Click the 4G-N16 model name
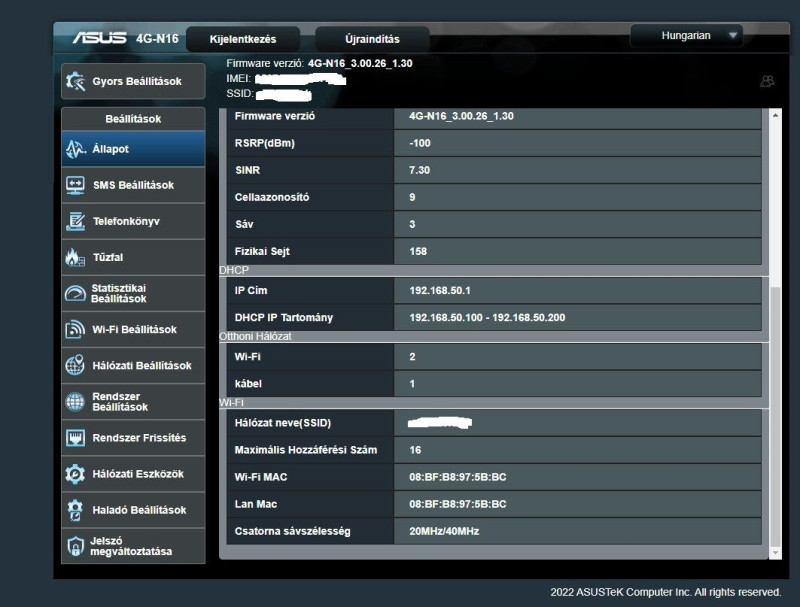The image size is (800, 607). click(x=157, y=39)
